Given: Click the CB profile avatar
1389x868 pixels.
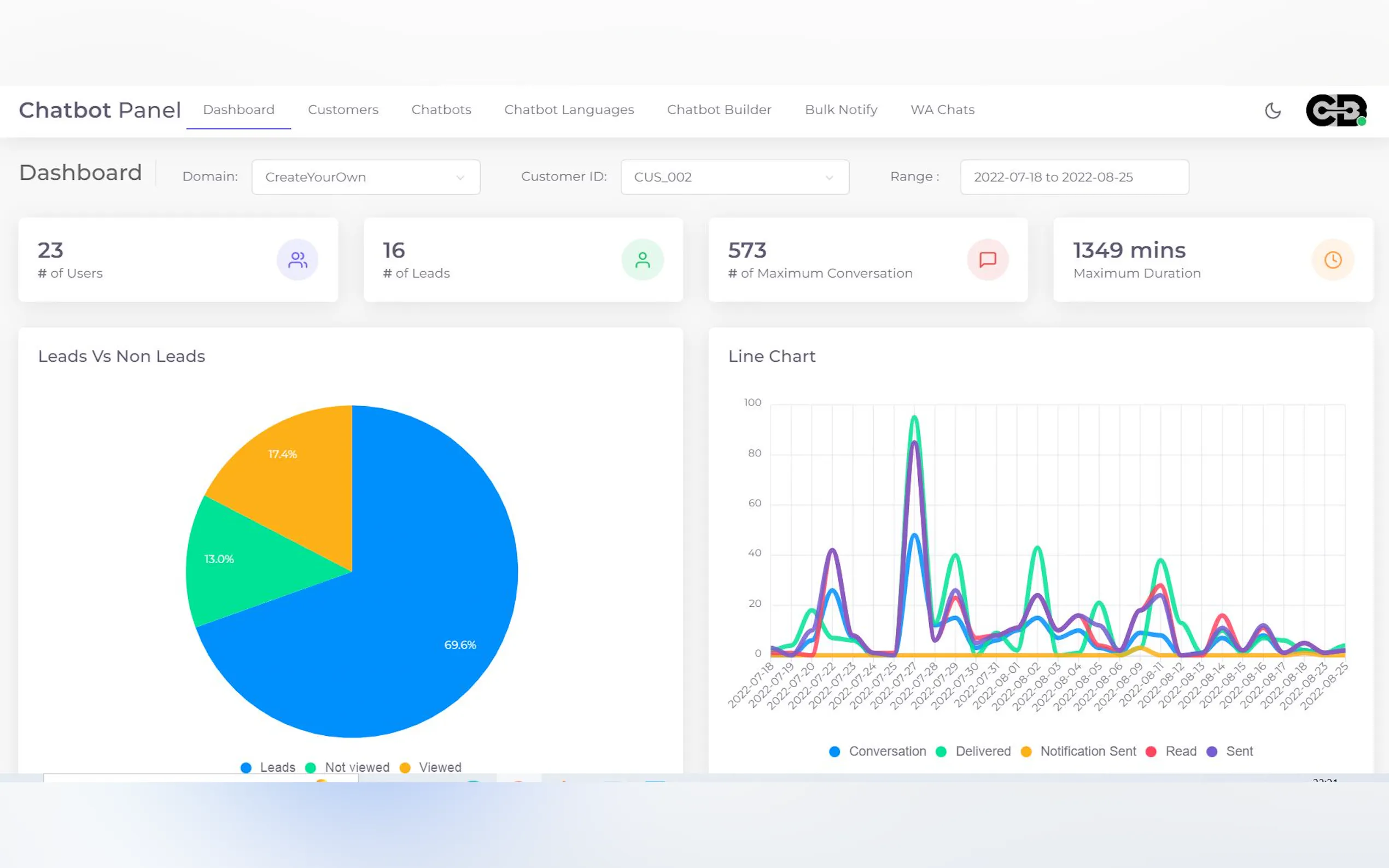Looking at the screenshot, I should tap(1335, 110).
